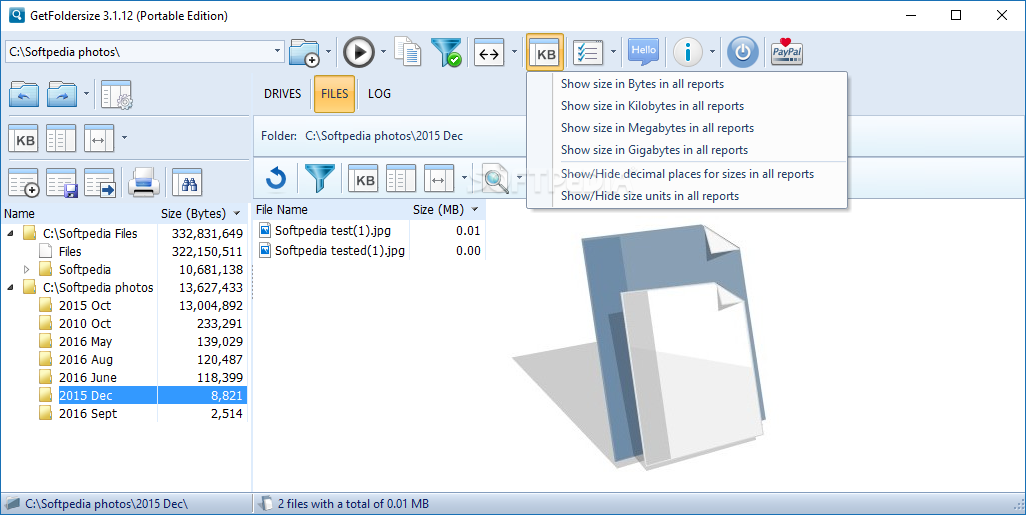Click the new scan folder icon
The image size is (1026, 515).
304,52
